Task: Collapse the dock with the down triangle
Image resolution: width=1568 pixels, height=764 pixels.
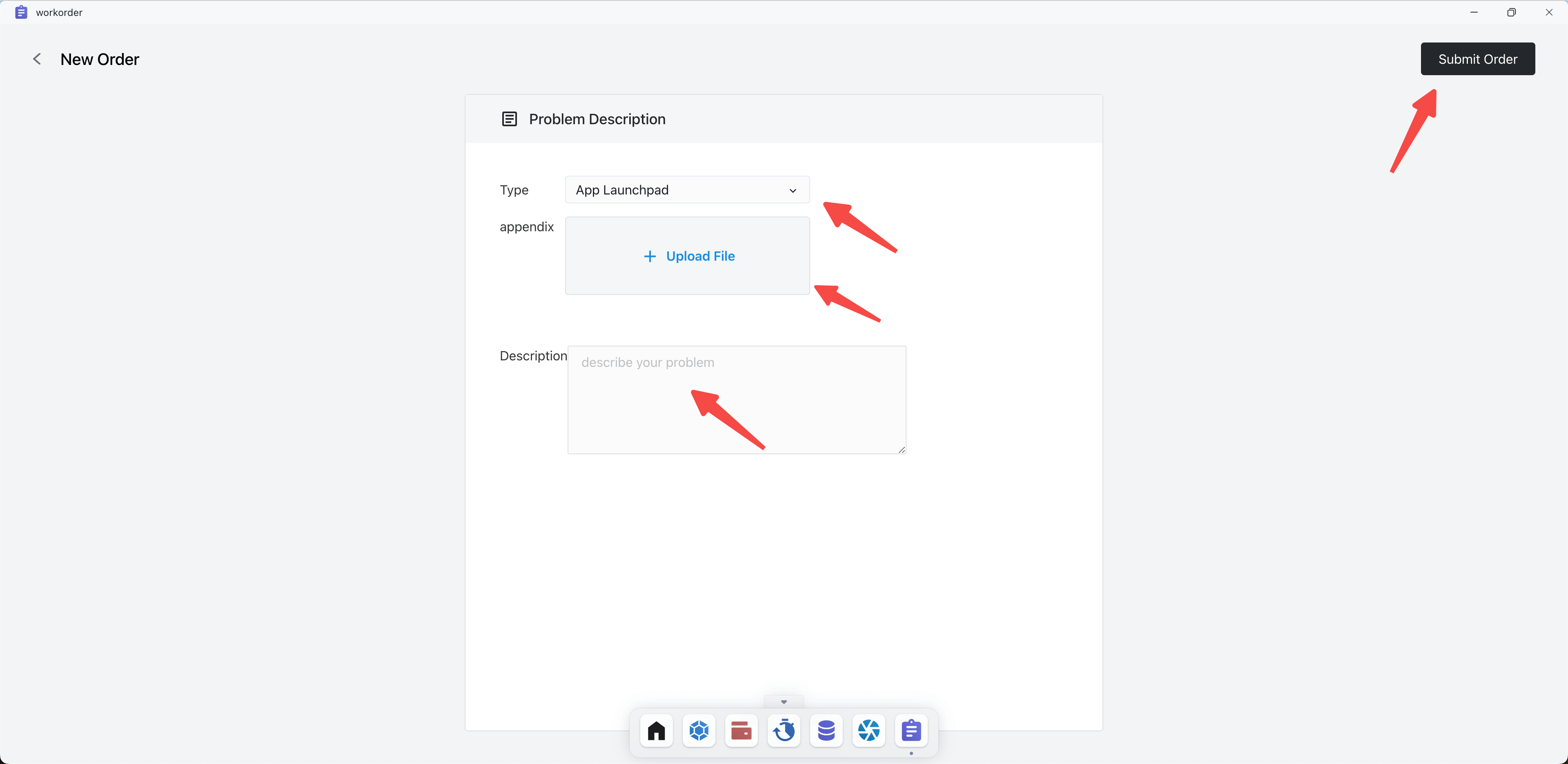Action: [x=784, y=702]
